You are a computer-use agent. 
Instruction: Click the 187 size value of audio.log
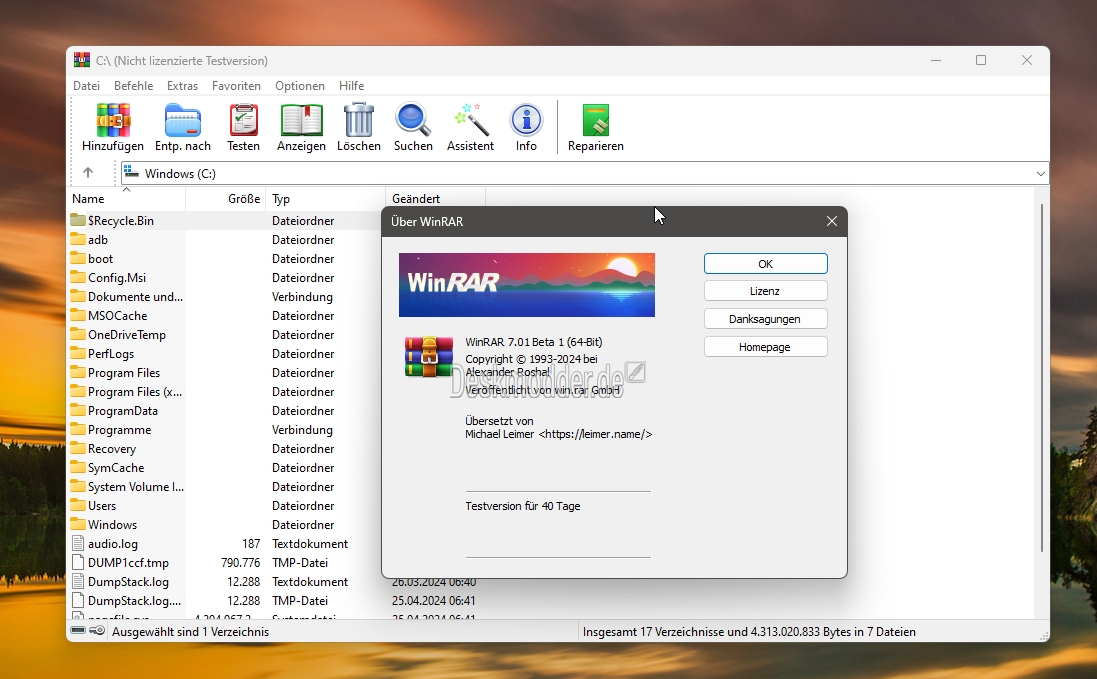click(x=251, y=543)
